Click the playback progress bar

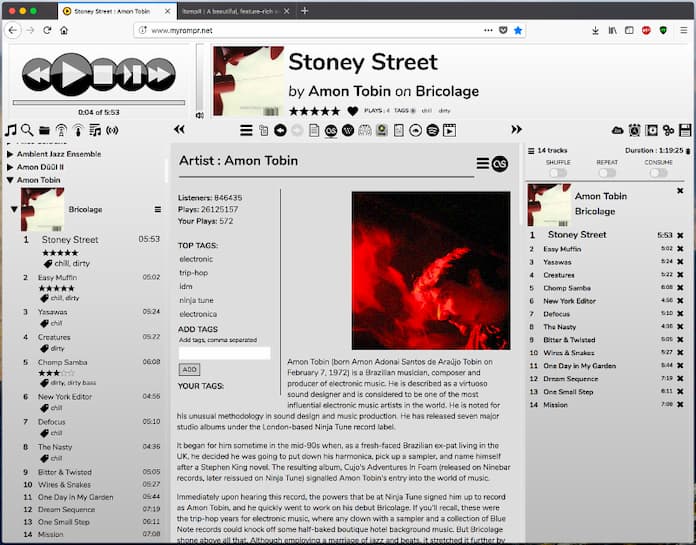point(98,102)
